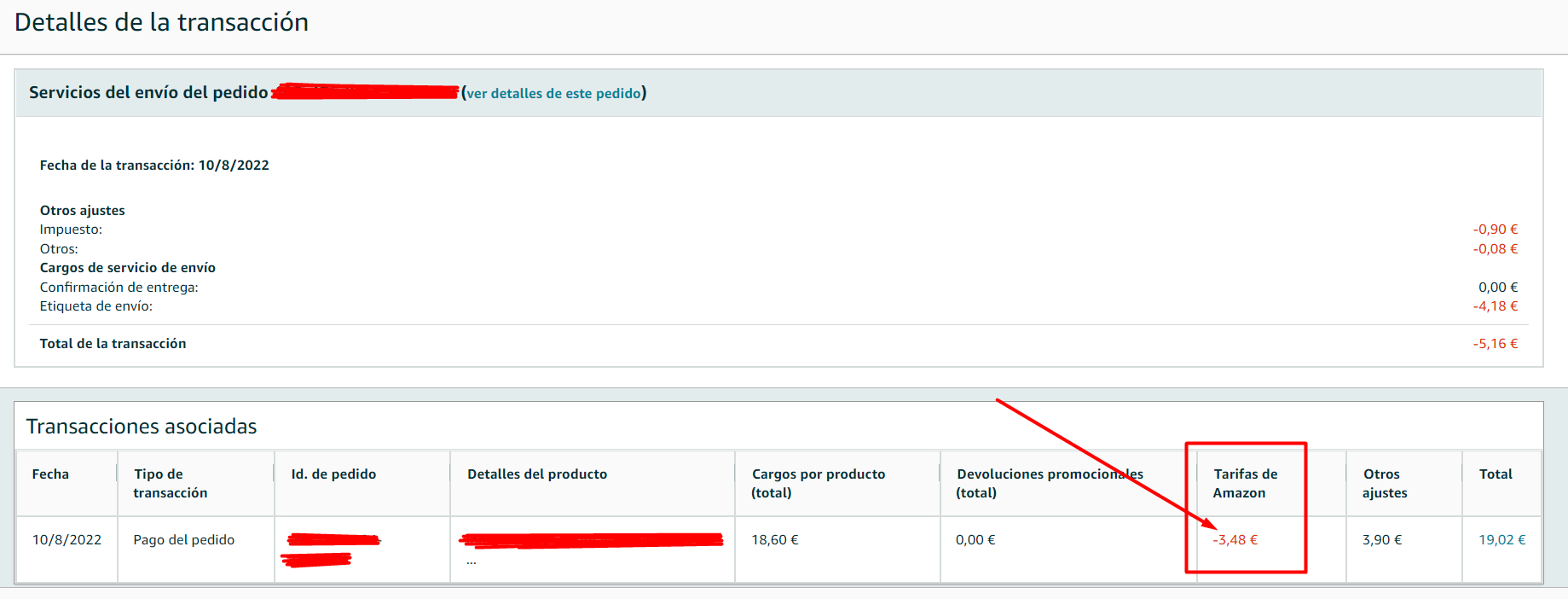Click the -0,90 € Impuesto amount
Viewport: 1568px width, 599px height.
(1495, 229)
